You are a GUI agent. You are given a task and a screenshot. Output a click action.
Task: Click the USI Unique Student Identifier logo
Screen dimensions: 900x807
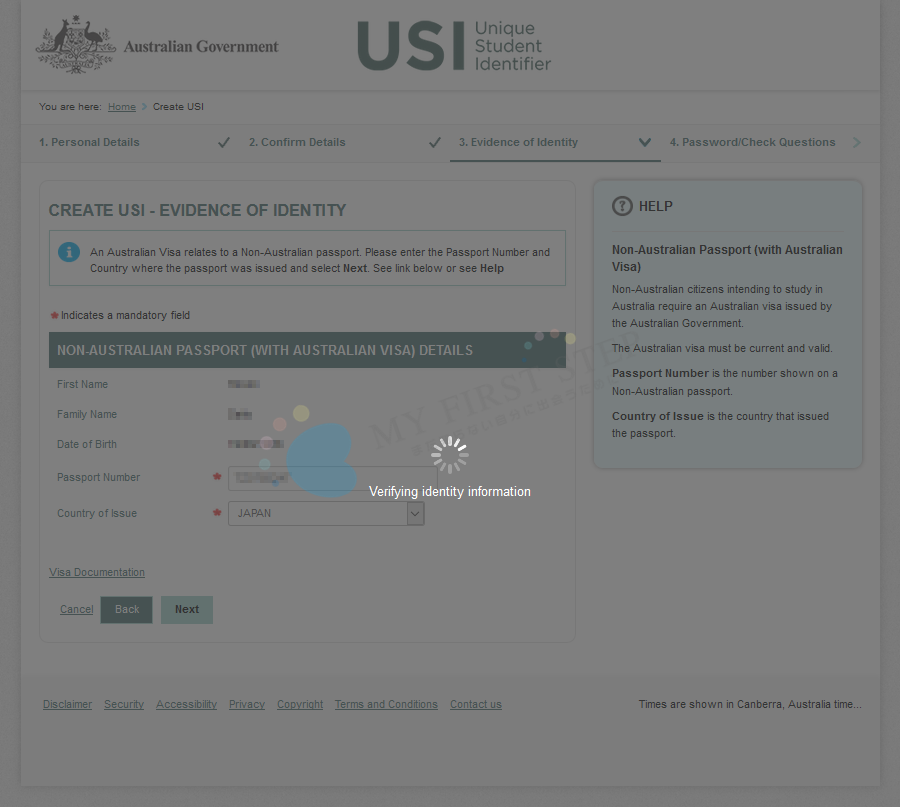click(x=454, y=46)
